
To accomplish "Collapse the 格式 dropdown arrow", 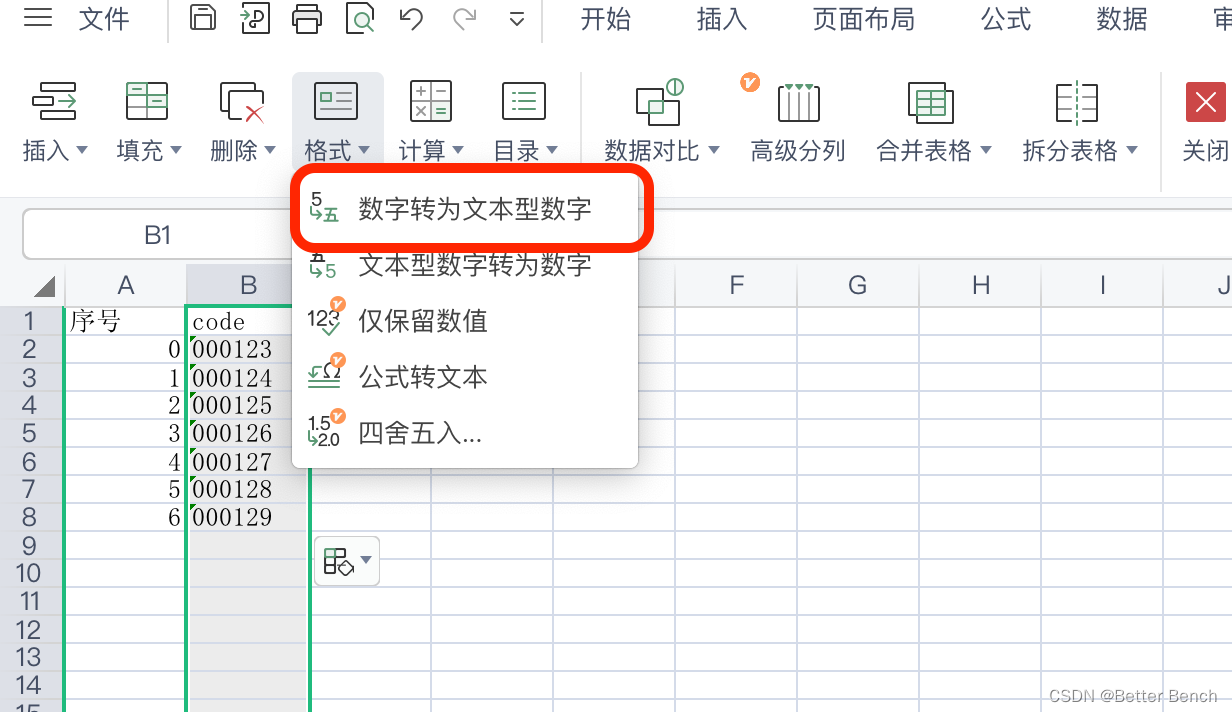I will pyautogui.click(x=364, y=150).
